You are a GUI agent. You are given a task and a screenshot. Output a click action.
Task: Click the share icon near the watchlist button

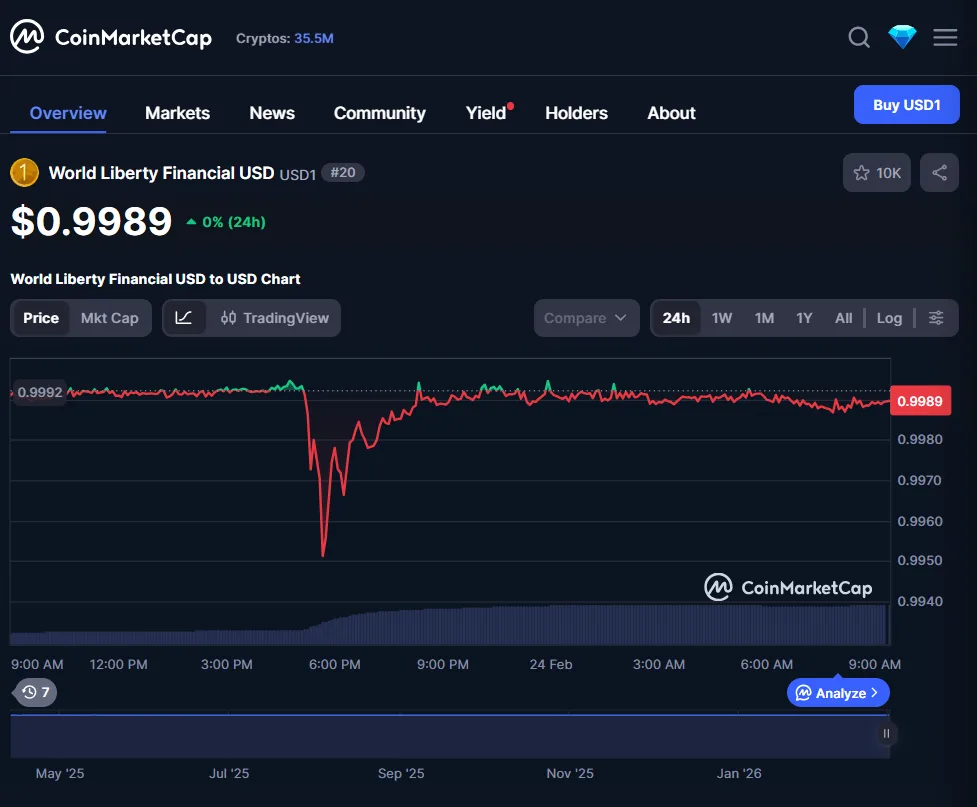click(938, 172)
